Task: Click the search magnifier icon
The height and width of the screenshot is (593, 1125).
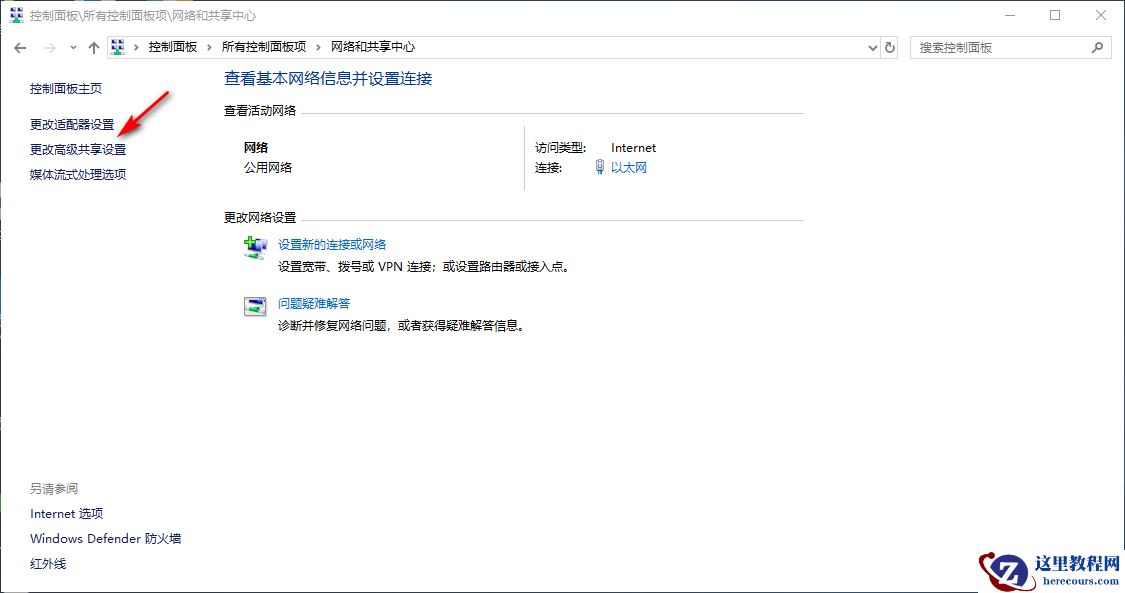Action: coord(1097,47)
